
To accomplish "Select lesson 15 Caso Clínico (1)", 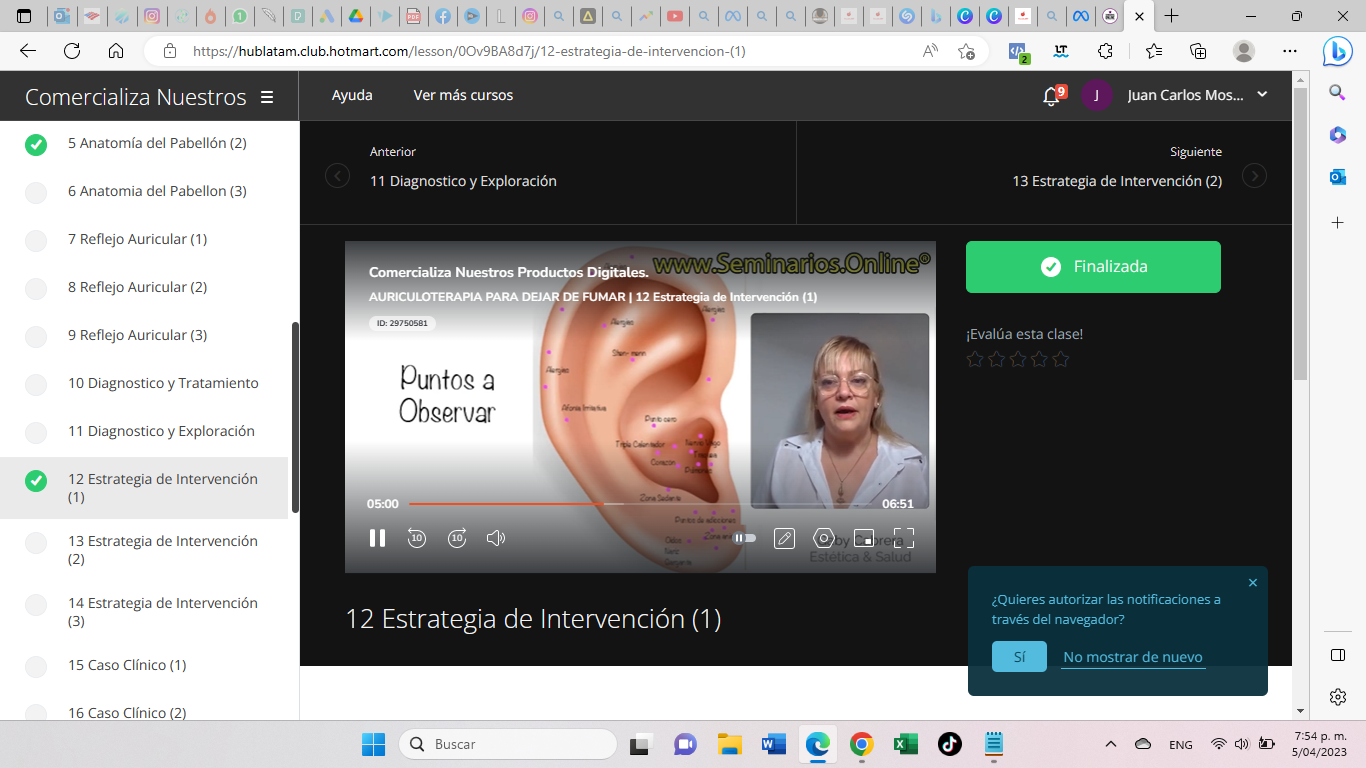I will click(x=127, y=665).
